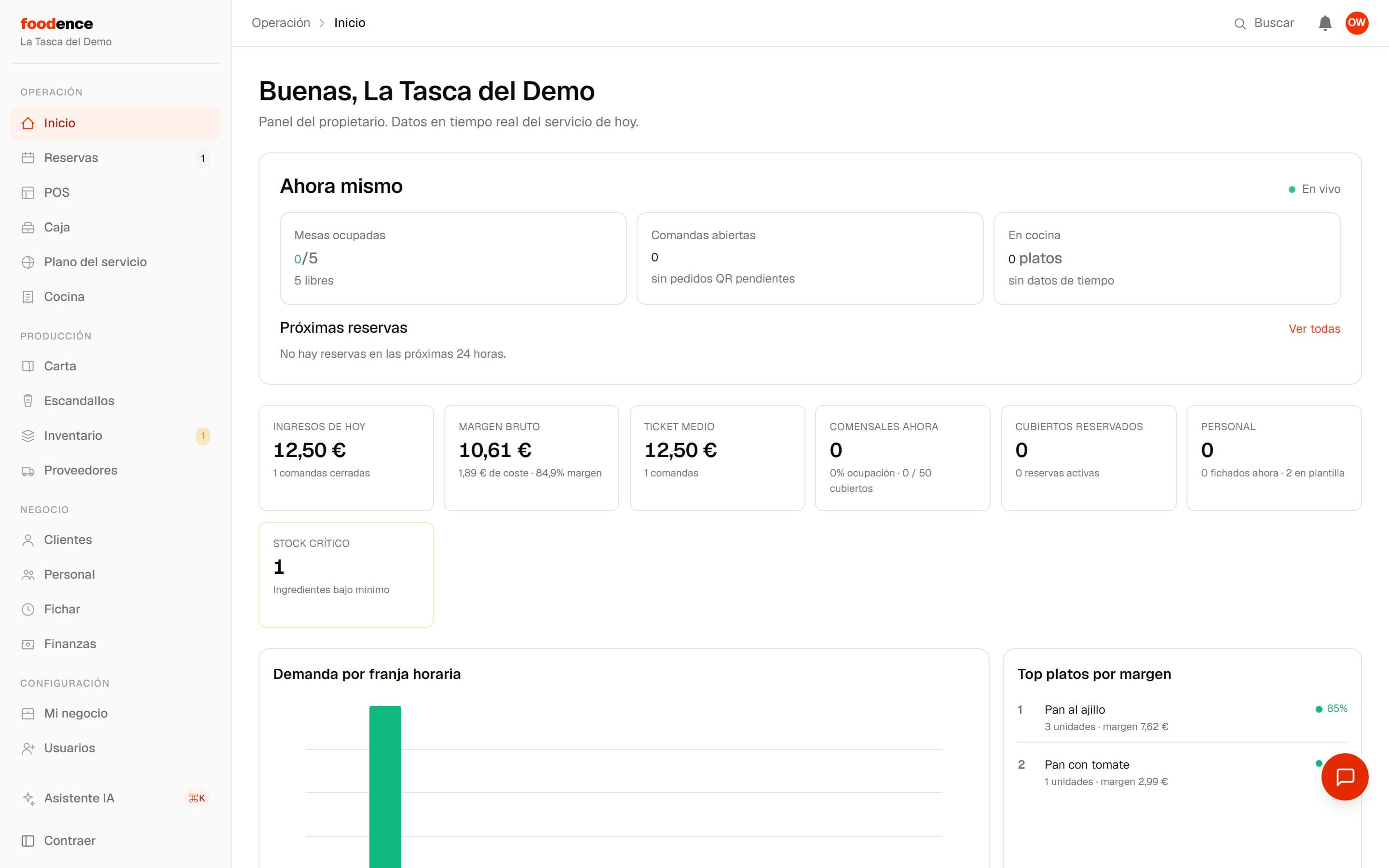The width and height of the screenshot is (1389, 868).
Task: Click the Próximas reservas heading
Action: (343, 328)
